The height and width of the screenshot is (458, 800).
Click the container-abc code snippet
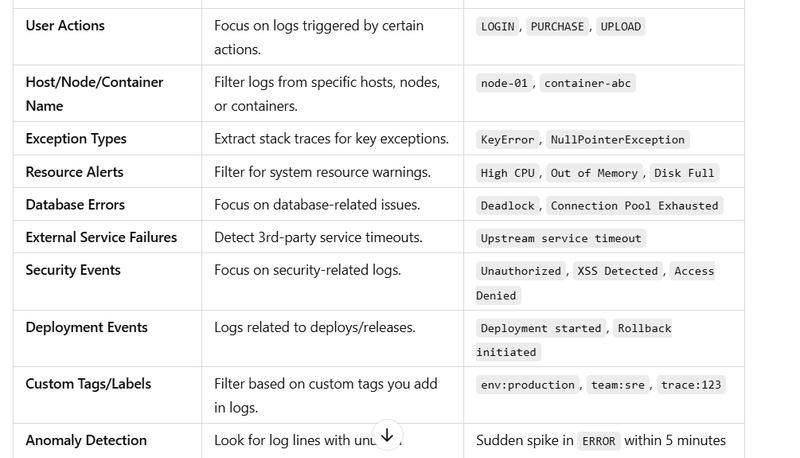point(587,83)
